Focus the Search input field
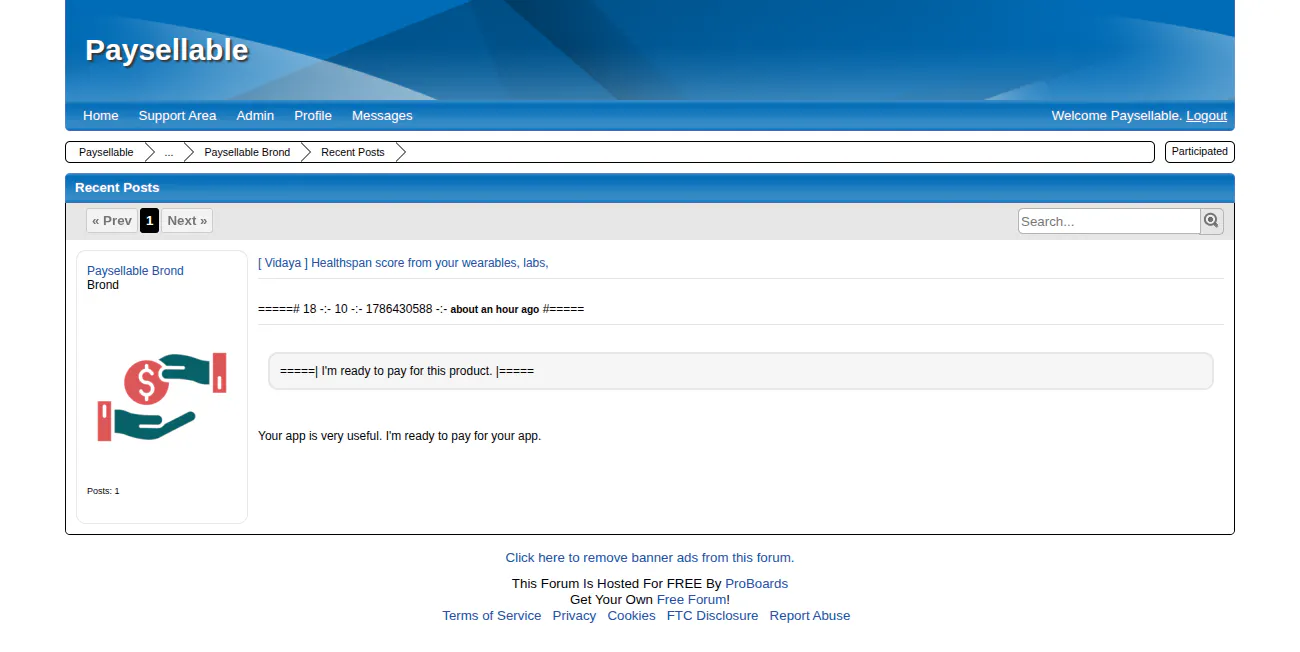This screenshot has width=1300, height=652. coord(1109,221)
